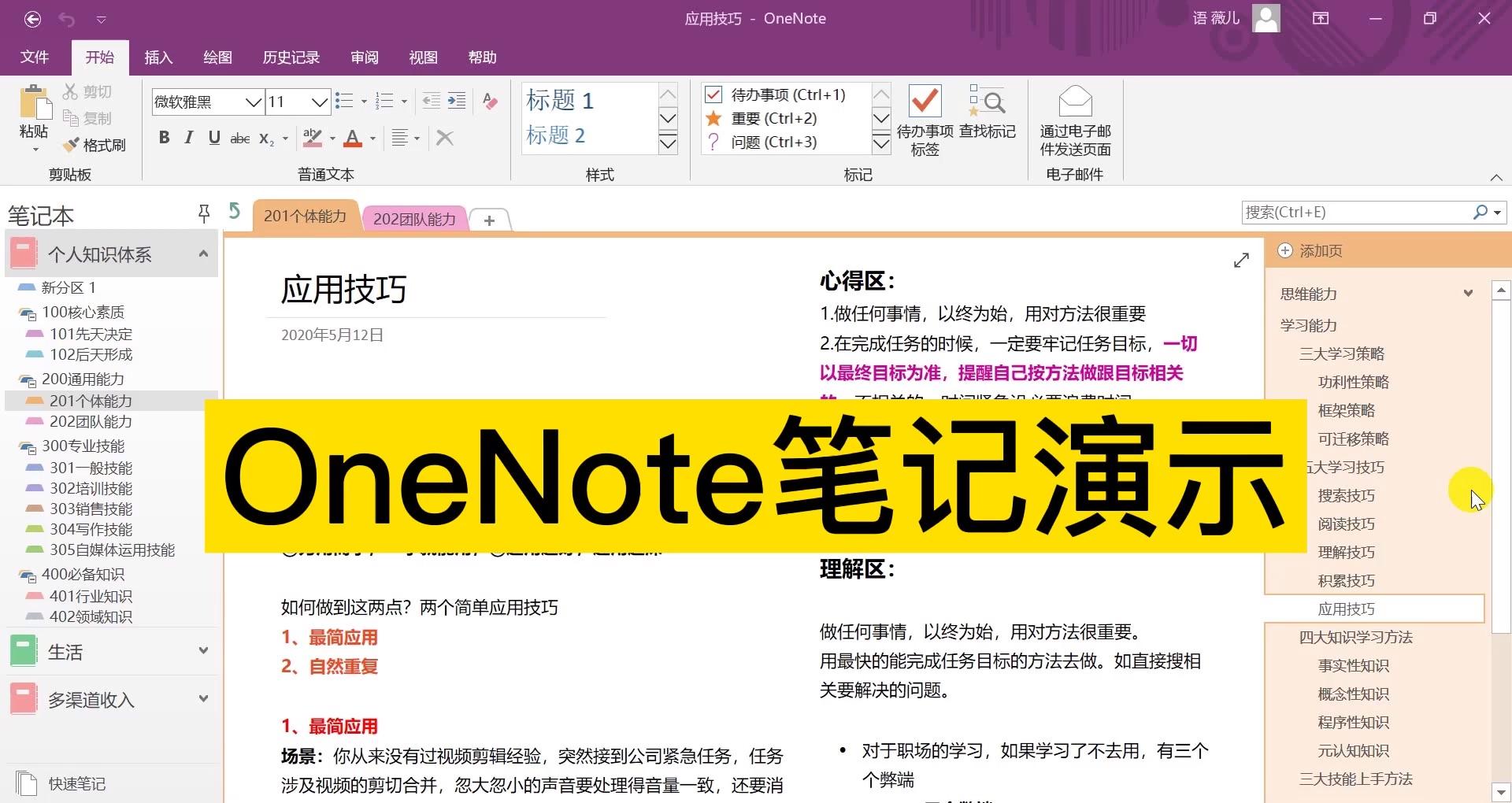Apply bullet list formatting

point(344,101)
